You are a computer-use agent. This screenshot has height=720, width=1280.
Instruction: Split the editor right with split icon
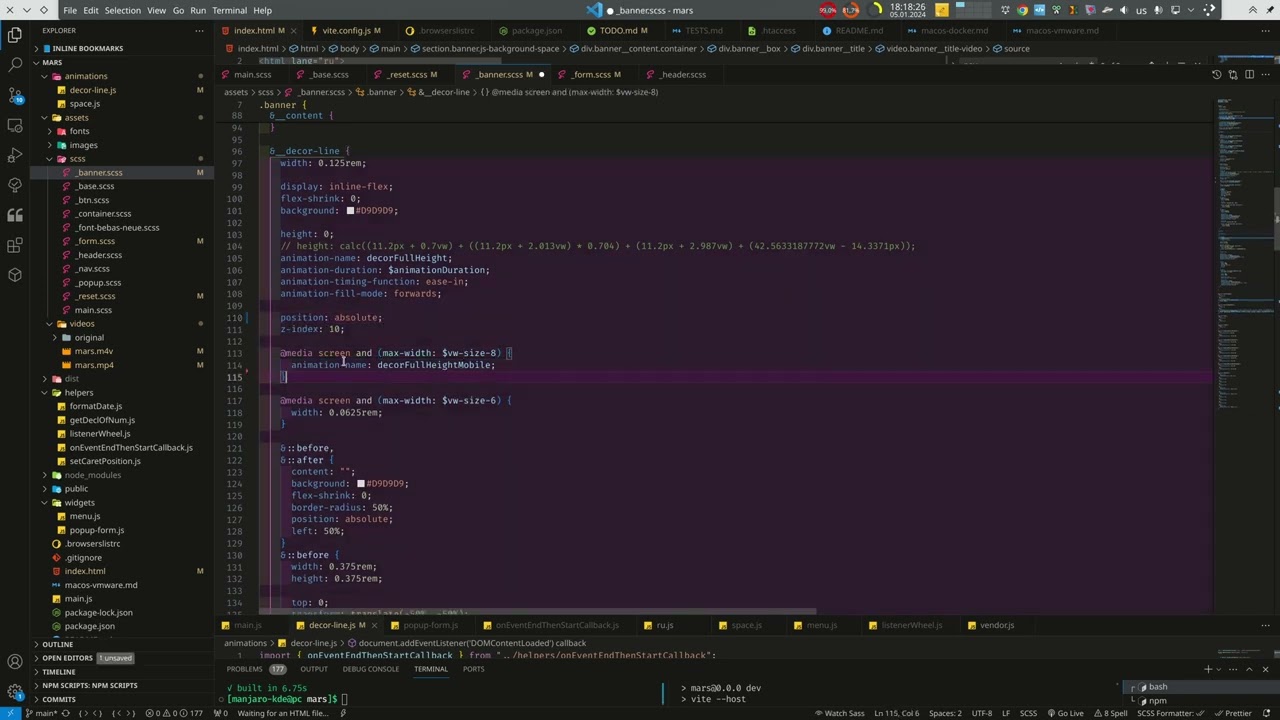tap(1249, 74)
